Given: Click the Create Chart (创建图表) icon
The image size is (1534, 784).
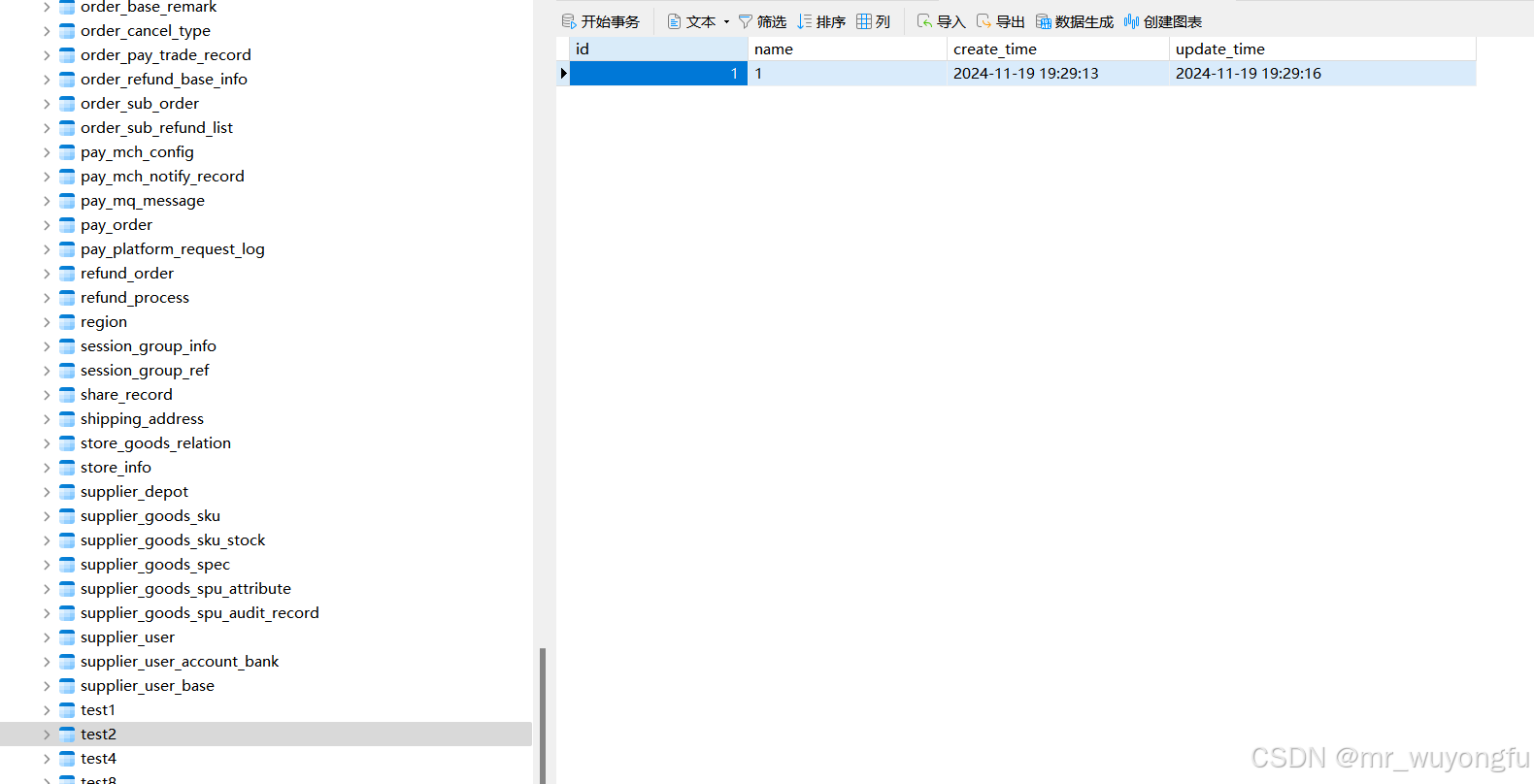Looking at the screenshot, I should [x=1131, y=21].
